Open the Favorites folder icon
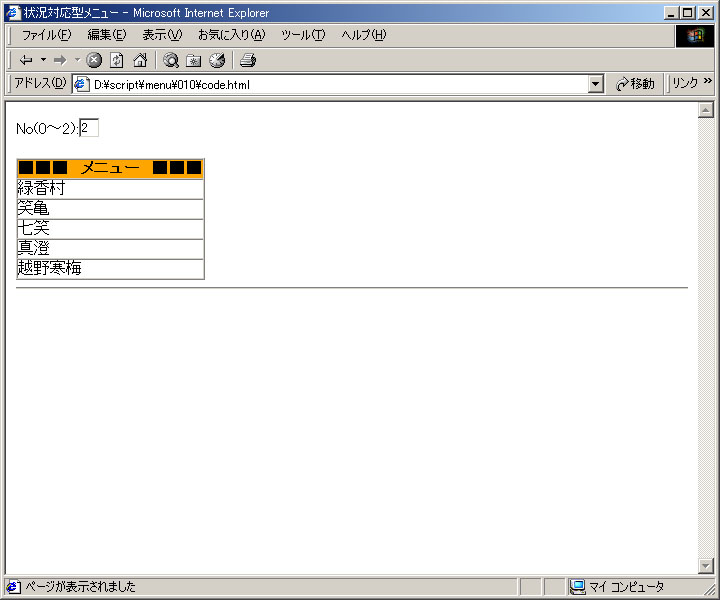Viewport: 720px width, 600px height. [193, 60]
